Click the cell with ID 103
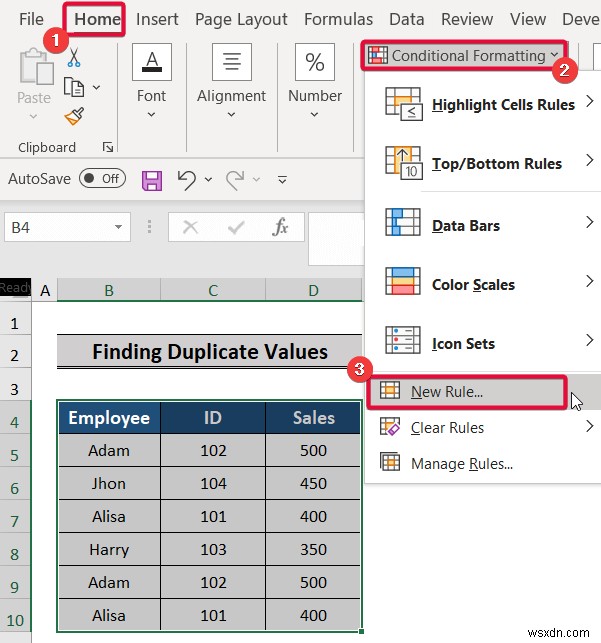Image resolution: width=601 pixels, height=643 pixels. coord(213,550)
